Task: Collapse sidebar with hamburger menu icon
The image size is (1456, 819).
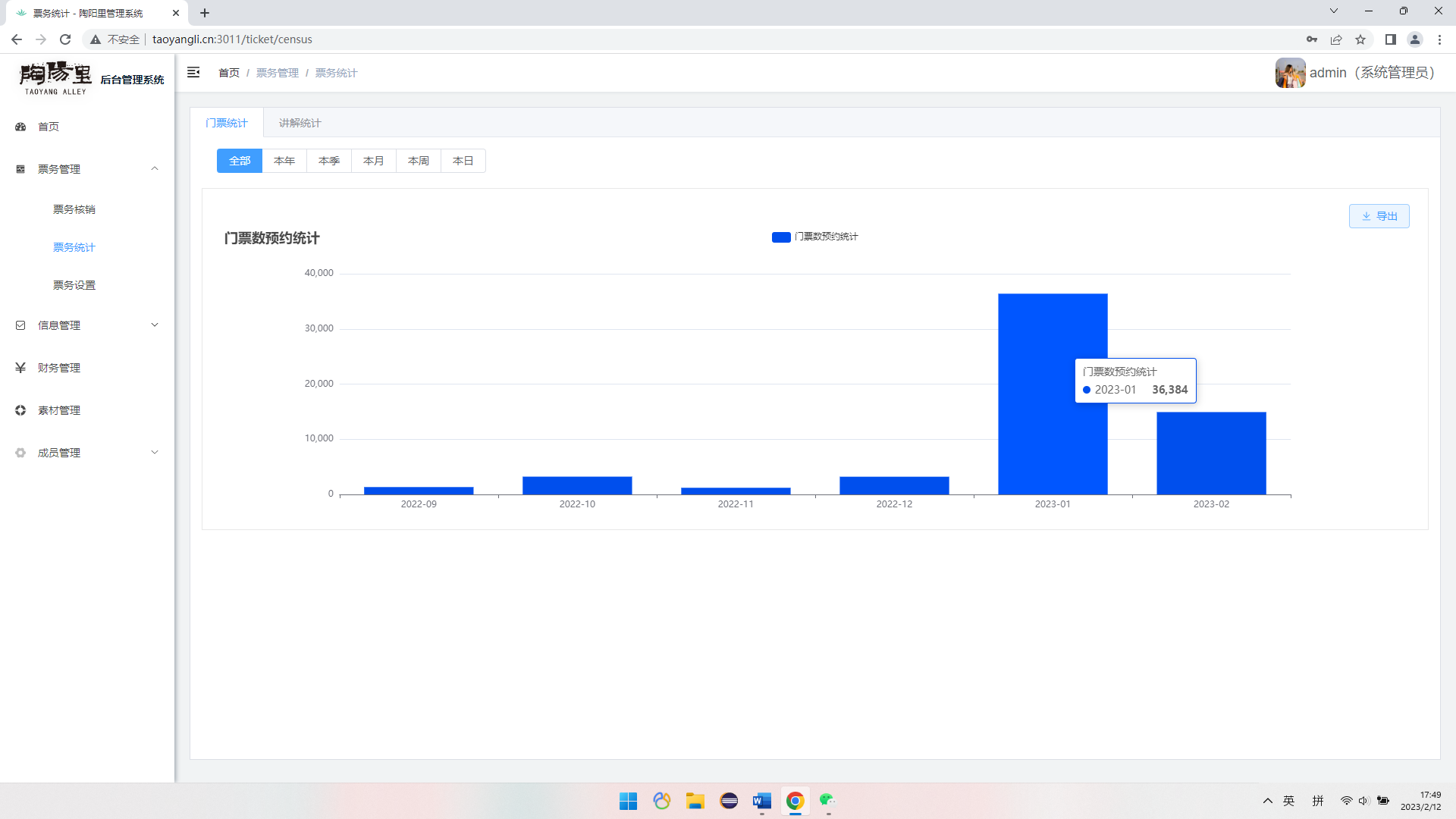Action: point(193,72)
